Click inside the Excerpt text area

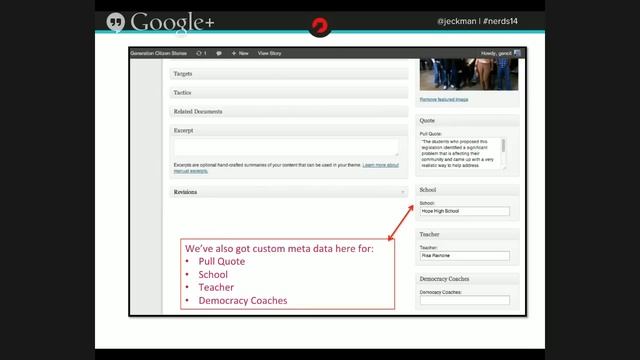point(286,147)
